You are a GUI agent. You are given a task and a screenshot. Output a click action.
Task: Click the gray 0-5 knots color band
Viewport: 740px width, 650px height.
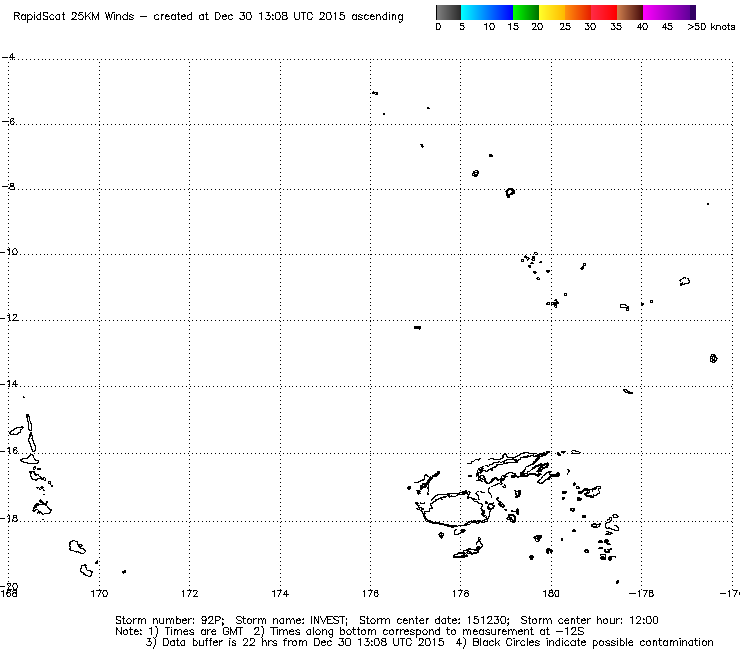tap(448, 12)
